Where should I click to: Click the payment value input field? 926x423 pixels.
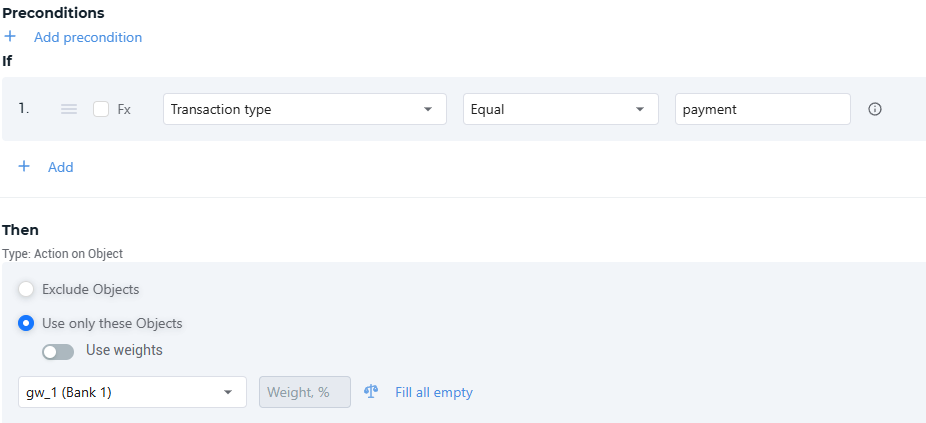tap(762, 109)
